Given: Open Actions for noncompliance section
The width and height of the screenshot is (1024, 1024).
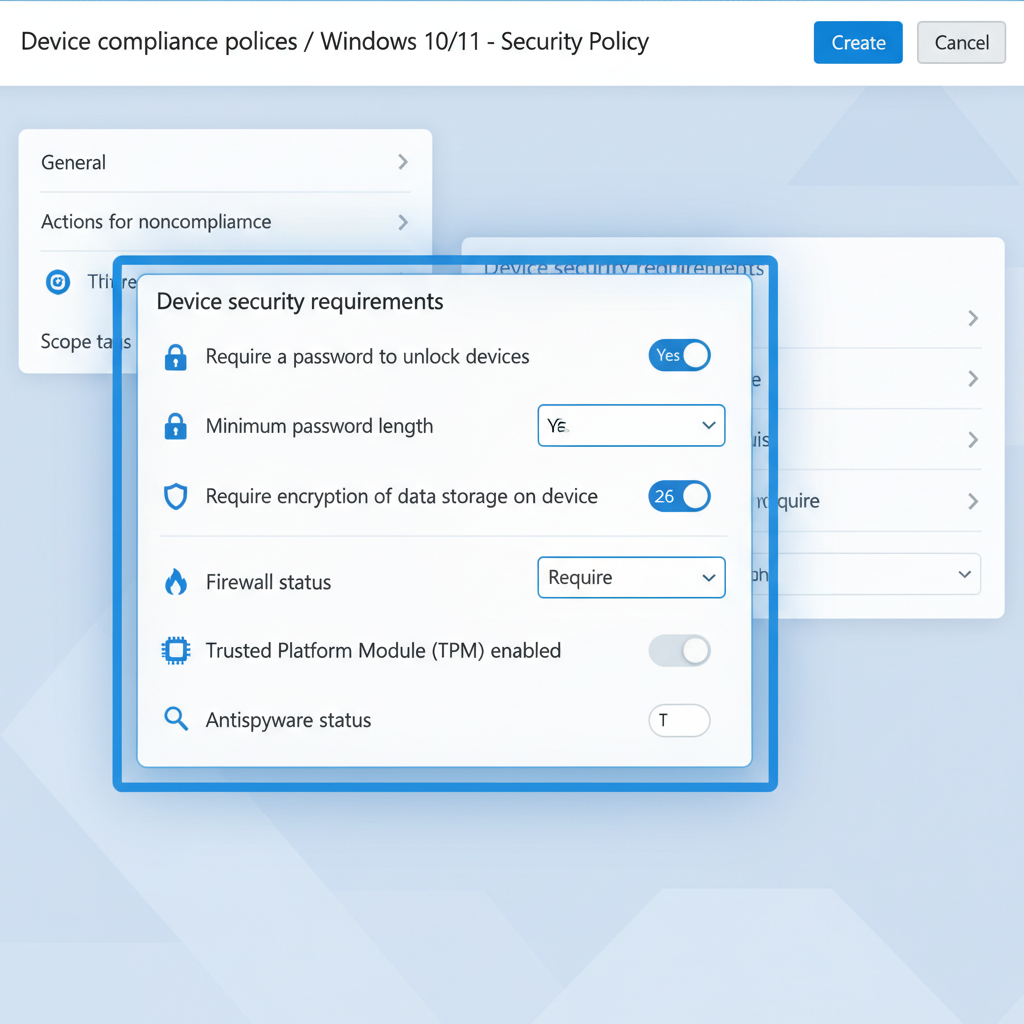Looking at the screenshot, I should click(x=225, y=222).
